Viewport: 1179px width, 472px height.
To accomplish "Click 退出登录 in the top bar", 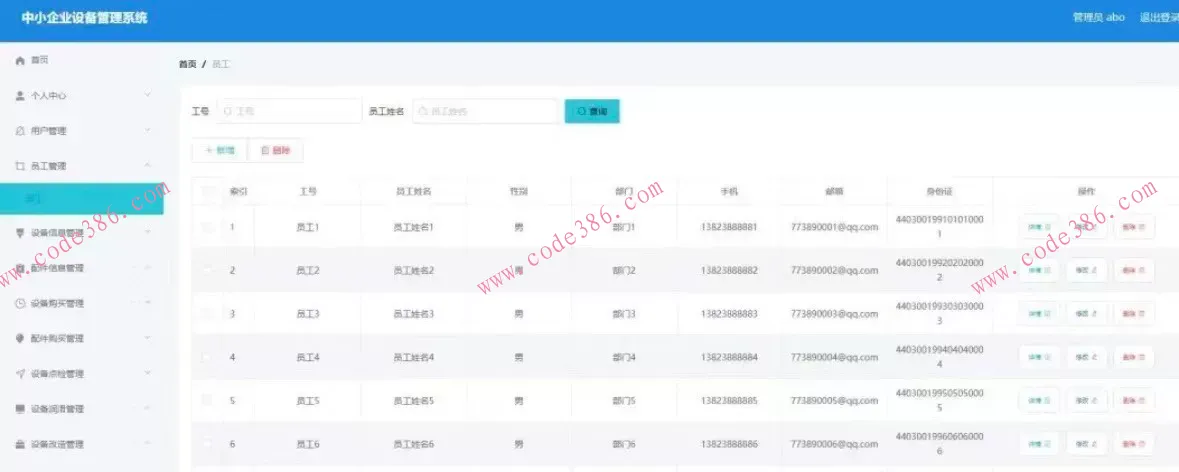I will click(1159, 17).
